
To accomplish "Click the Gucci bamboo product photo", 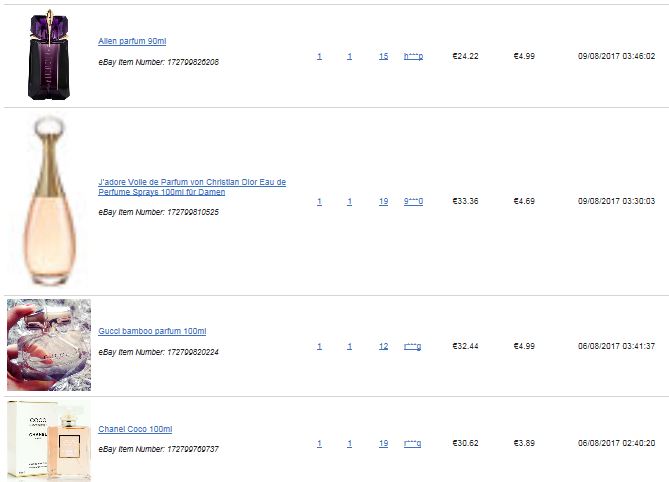I will coord(49,345).
